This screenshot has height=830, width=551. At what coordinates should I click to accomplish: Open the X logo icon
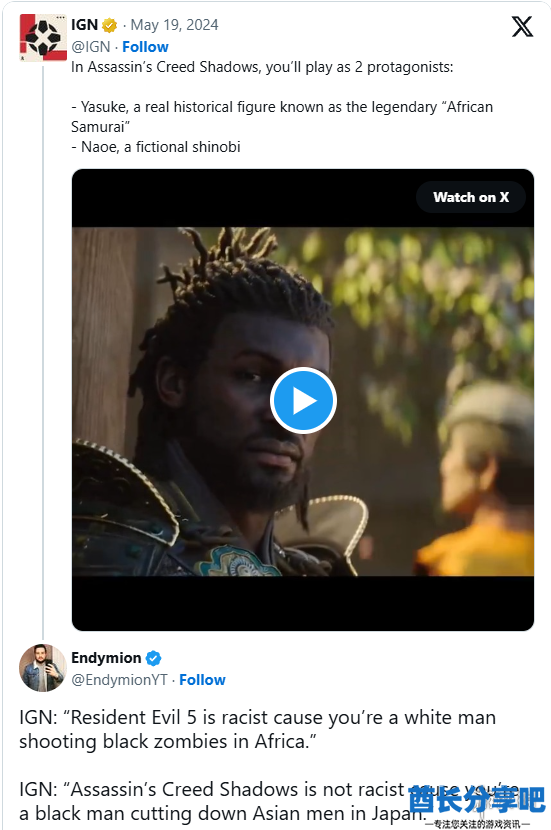(x=522, y=26)
